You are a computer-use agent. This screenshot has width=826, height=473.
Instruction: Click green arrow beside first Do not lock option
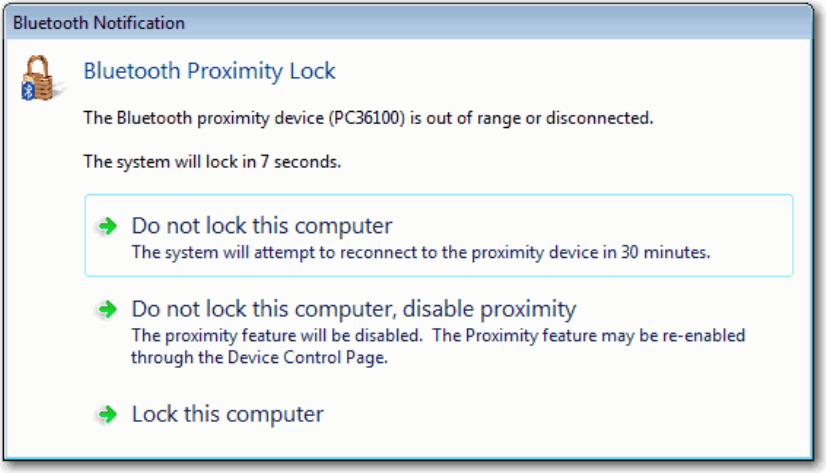tap(107, 226)
